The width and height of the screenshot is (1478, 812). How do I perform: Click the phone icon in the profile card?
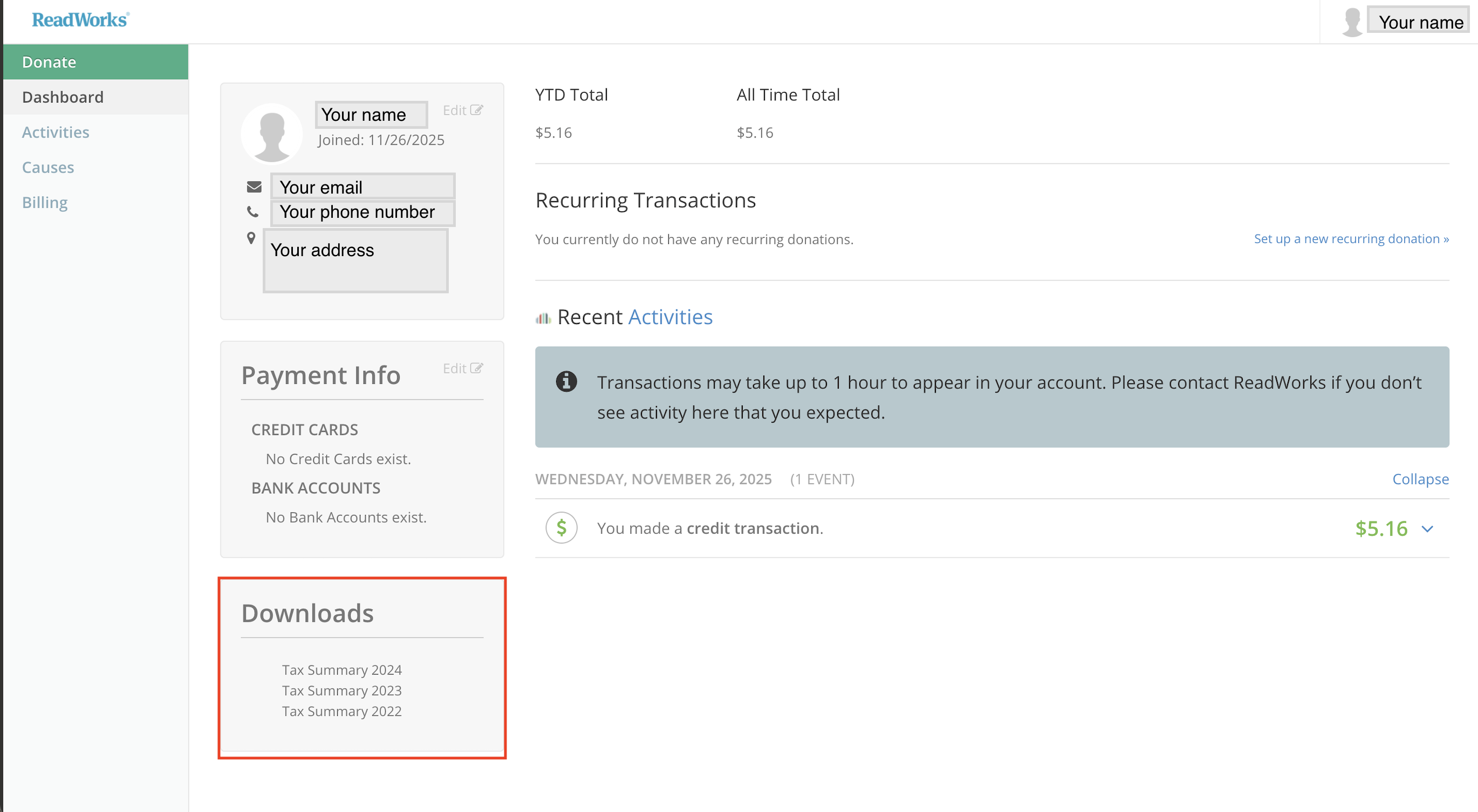click(252, 211)
